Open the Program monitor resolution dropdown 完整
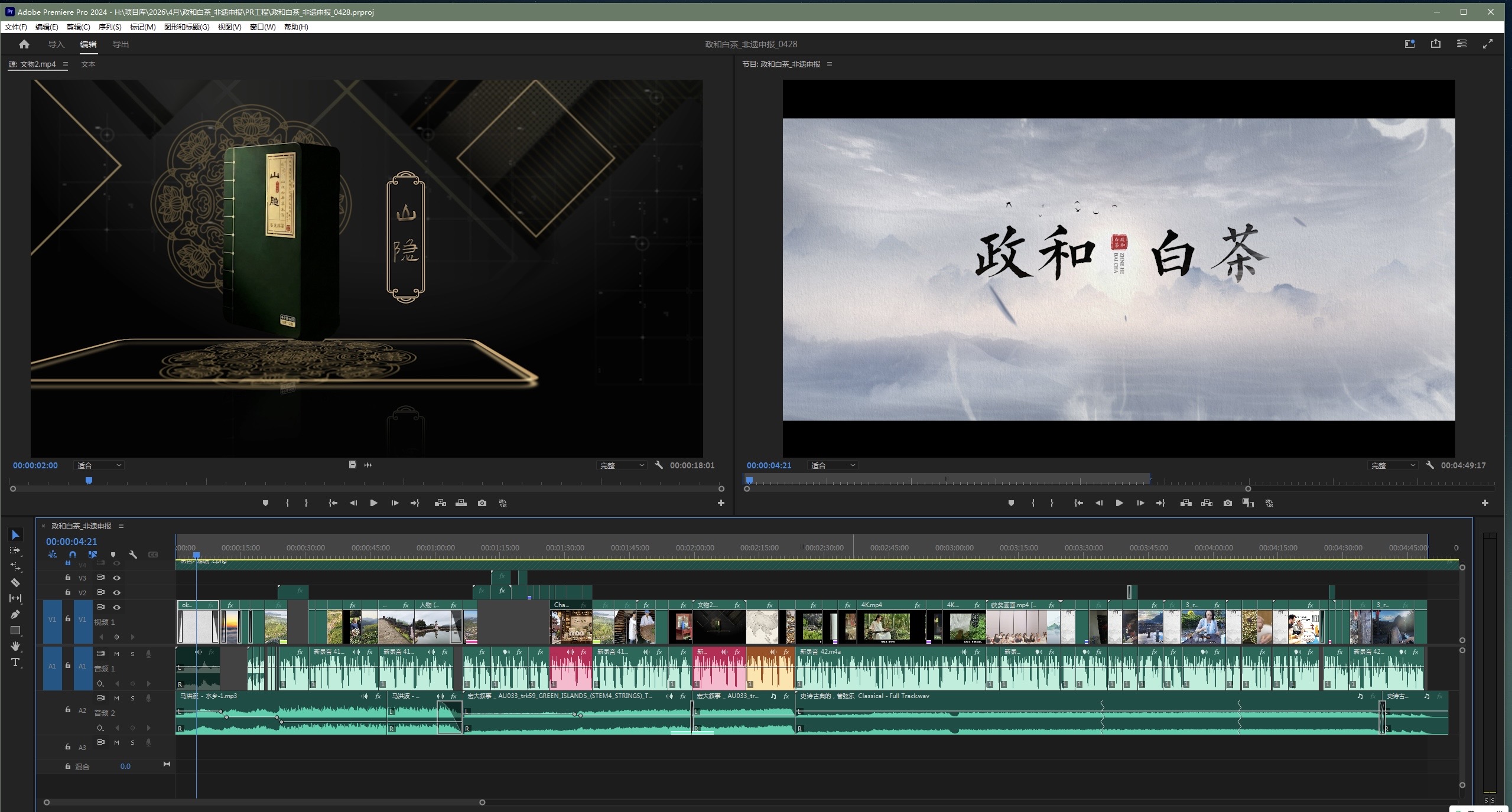Screen dimensions: 1512x812 (x=1392, y=465)
